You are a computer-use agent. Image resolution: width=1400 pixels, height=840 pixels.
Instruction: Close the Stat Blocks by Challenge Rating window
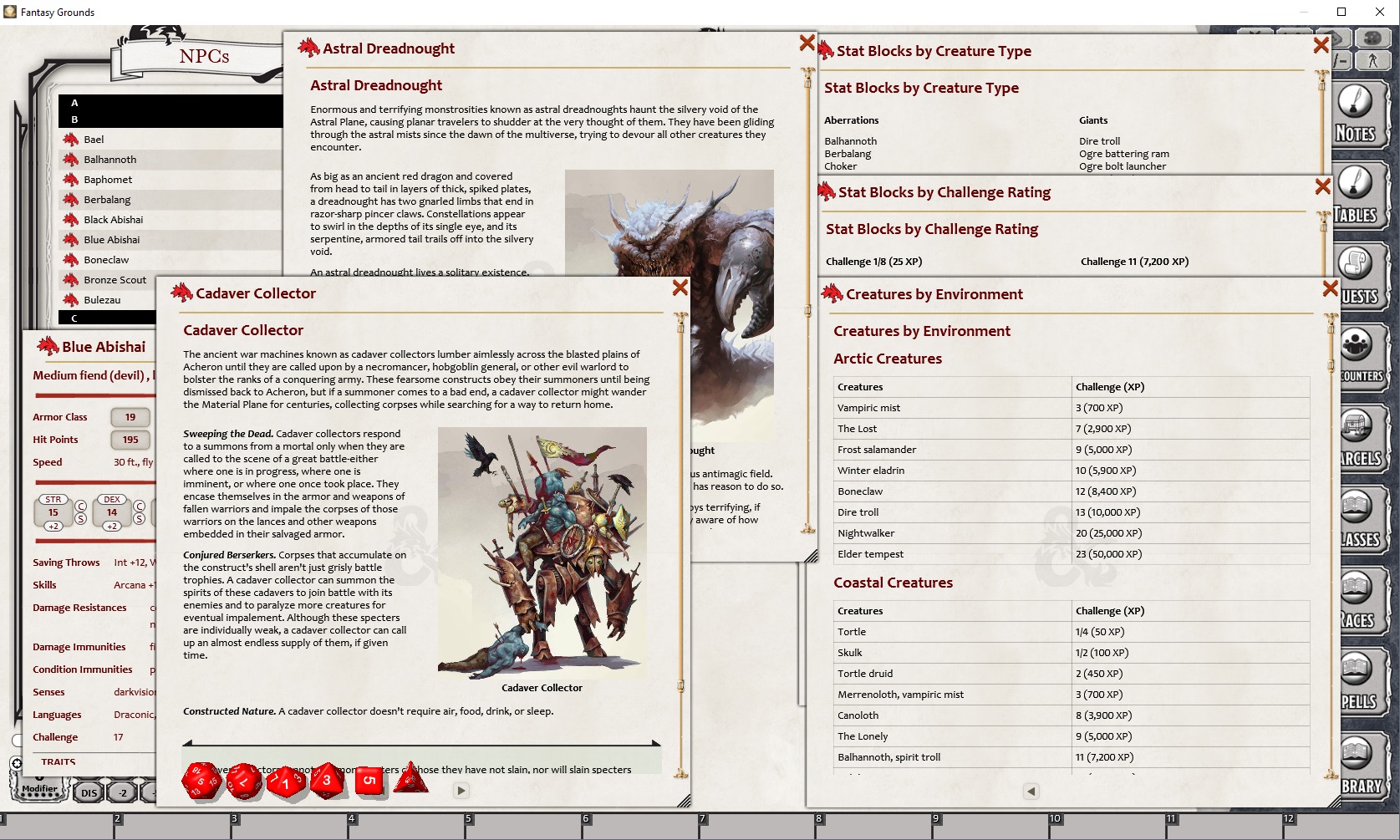tap(1322, 186)
